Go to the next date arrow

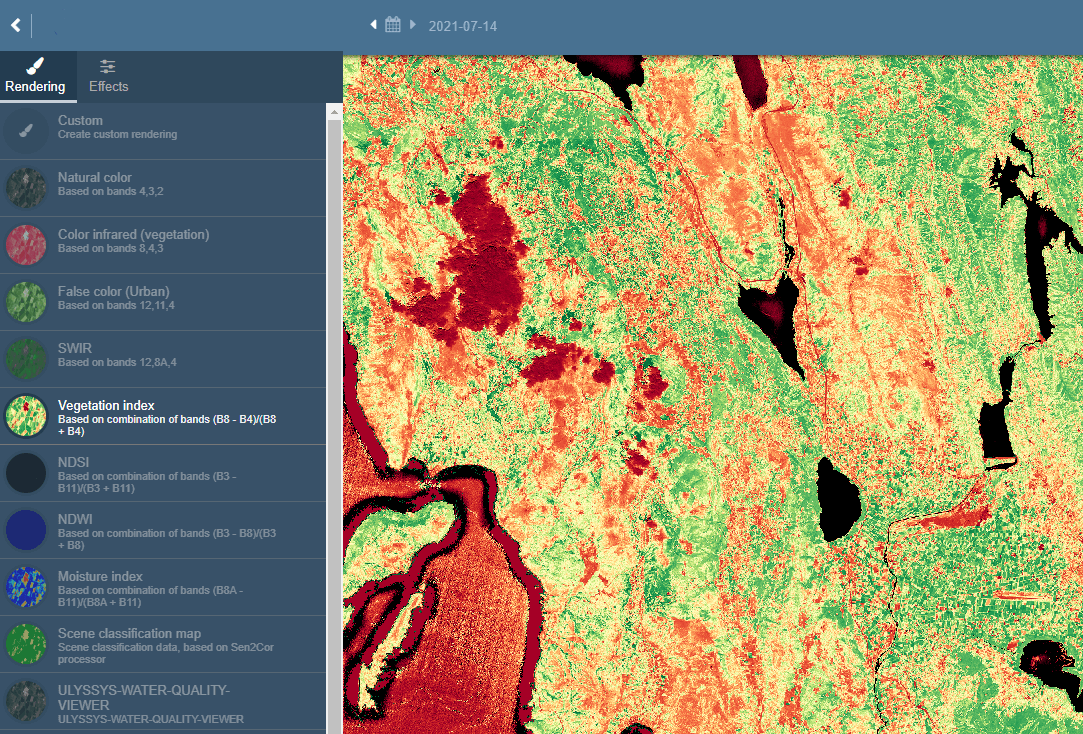point(413,25)
